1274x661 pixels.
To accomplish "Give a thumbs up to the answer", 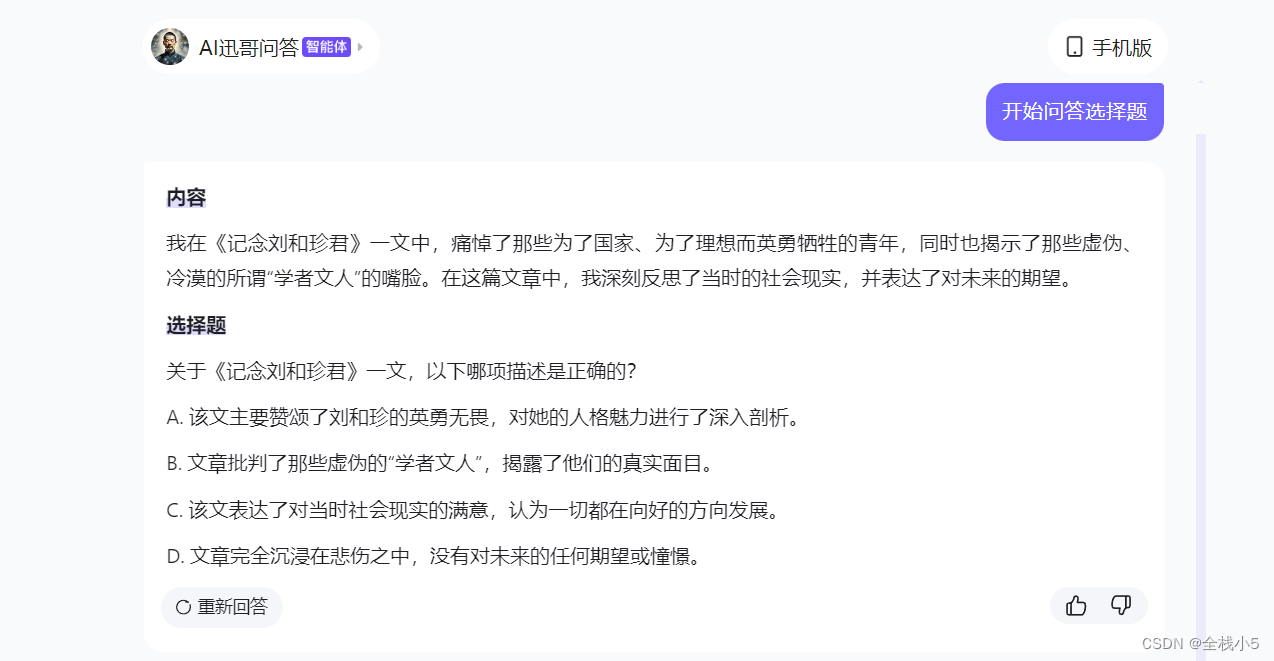I will 1075,605.
